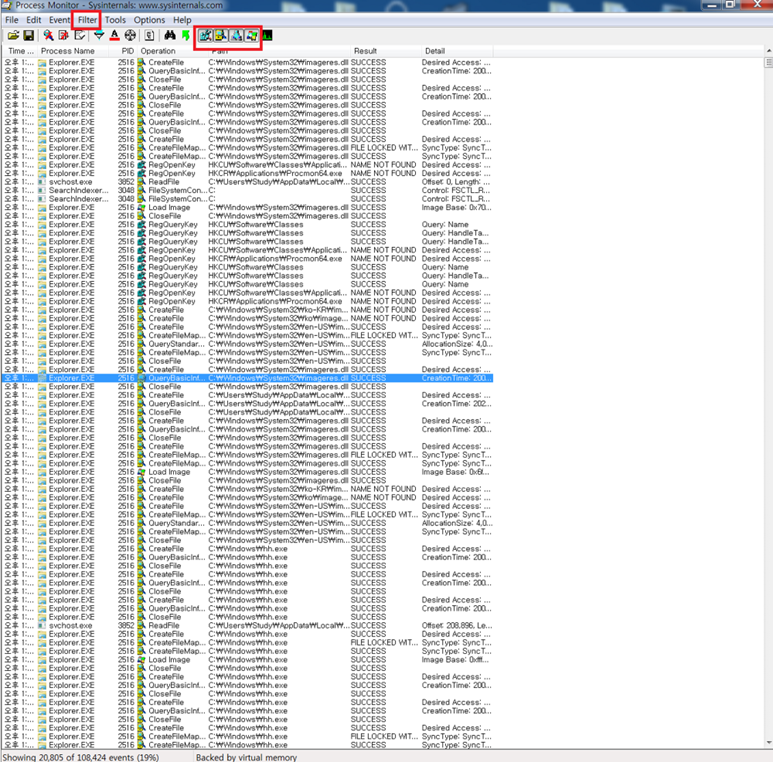Select svchost.exe ReadFile row with Offset: 208,896
Image resolution: width=773 pixels, height=762 pixels.
pyautogui.click(x=248, y=625)
